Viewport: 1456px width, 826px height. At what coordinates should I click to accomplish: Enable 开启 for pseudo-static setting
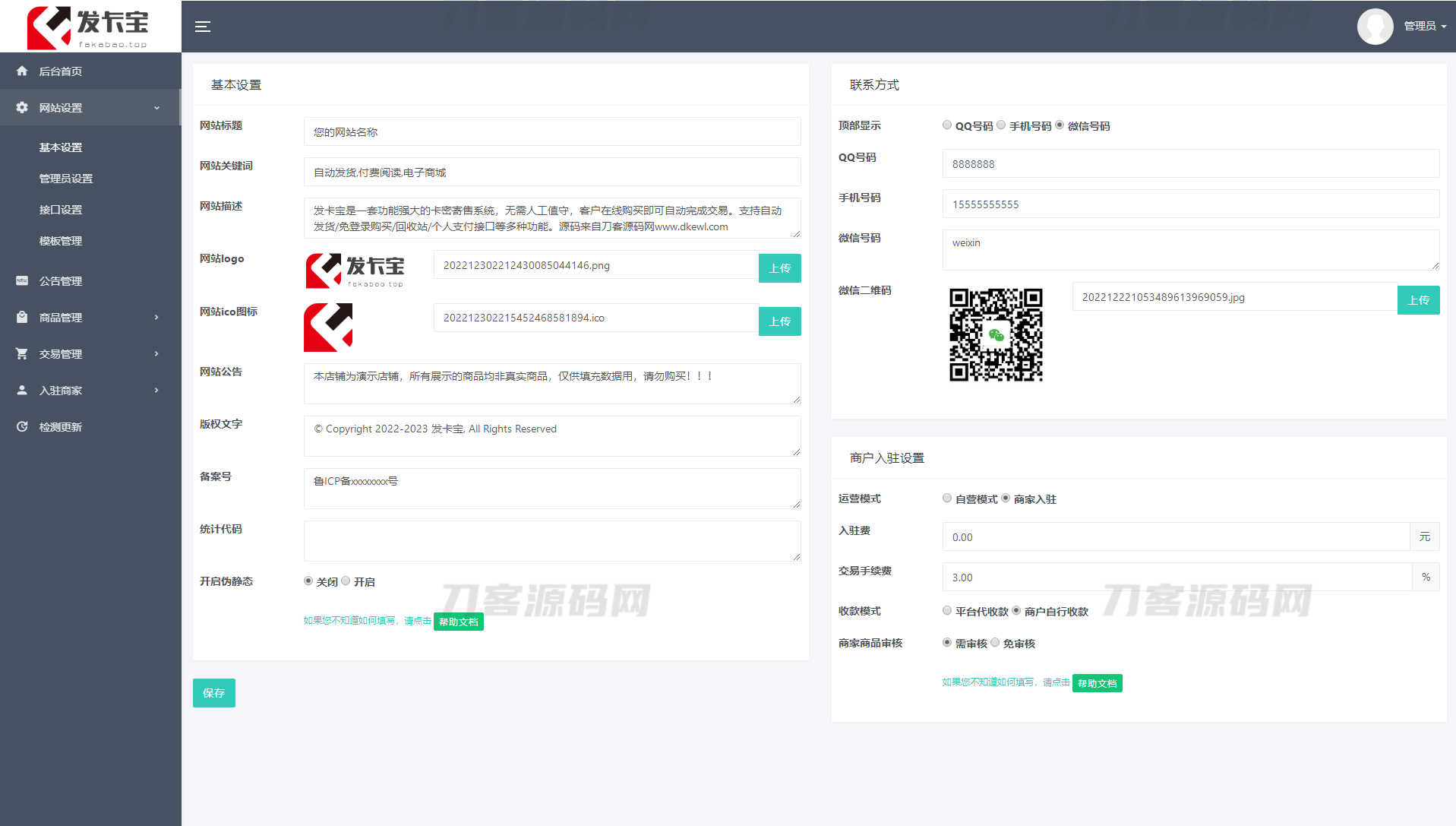click(x=346, y=581)
